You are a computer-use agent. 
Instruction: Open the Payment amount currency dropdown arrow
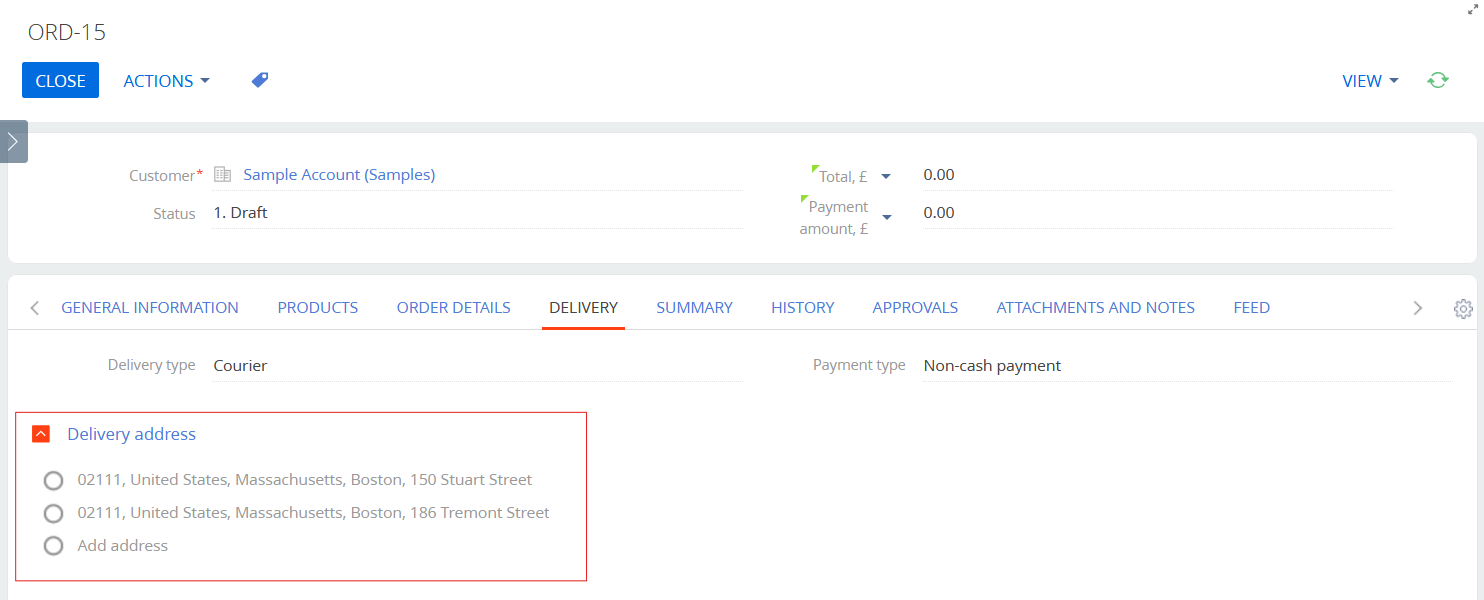click(x=886, y=217)
